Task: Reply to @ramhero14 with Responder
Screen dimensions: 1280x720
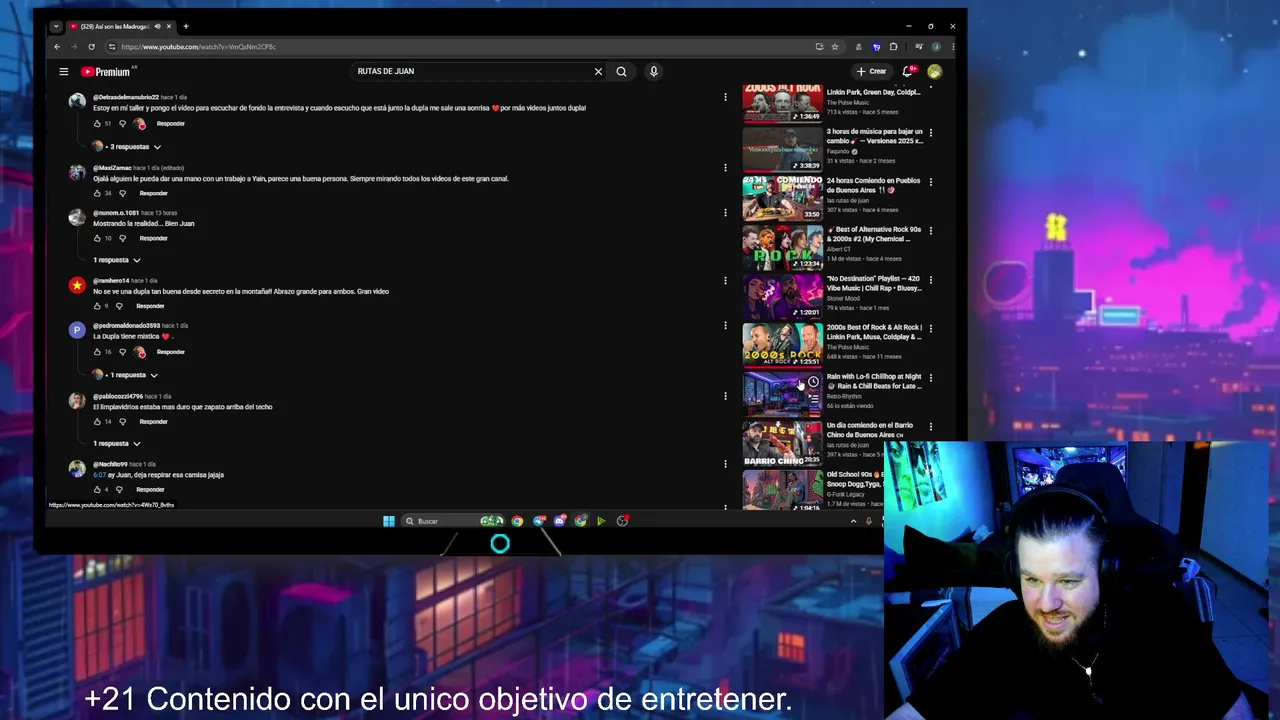Action: [x=150, y=306]
